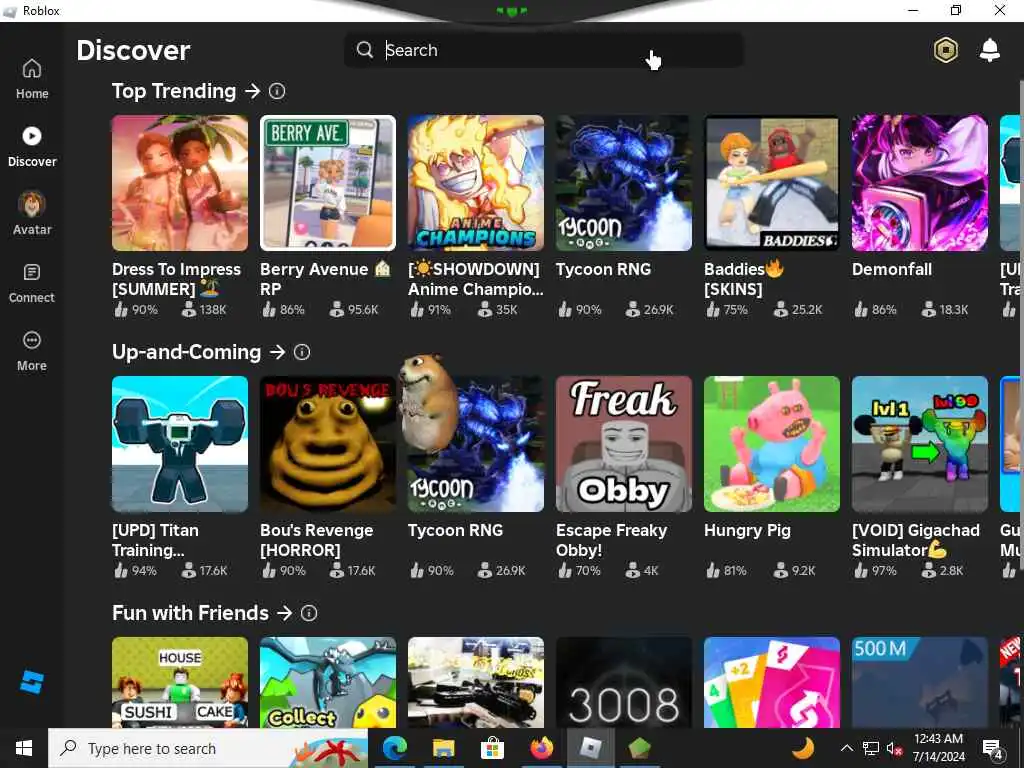Open Titan Training game thumbnail
1024x768 pixels.
(x=180, y=444)
